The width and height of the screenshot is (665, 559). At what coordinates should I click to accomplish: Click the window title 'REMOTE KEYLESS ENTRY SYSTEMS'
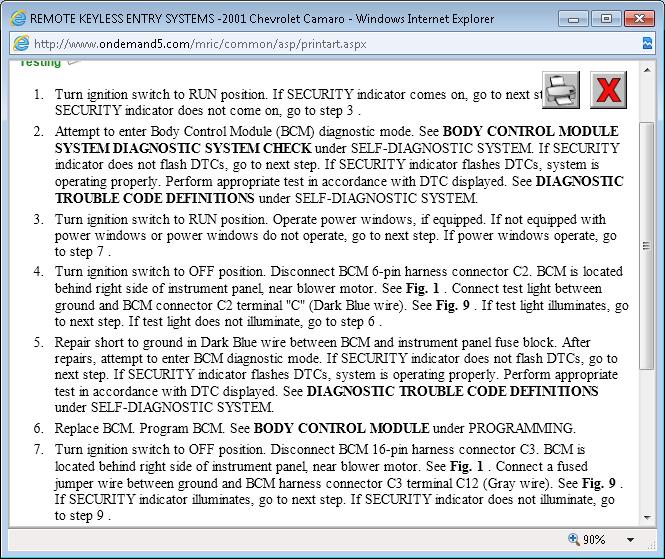click(122, 19)
